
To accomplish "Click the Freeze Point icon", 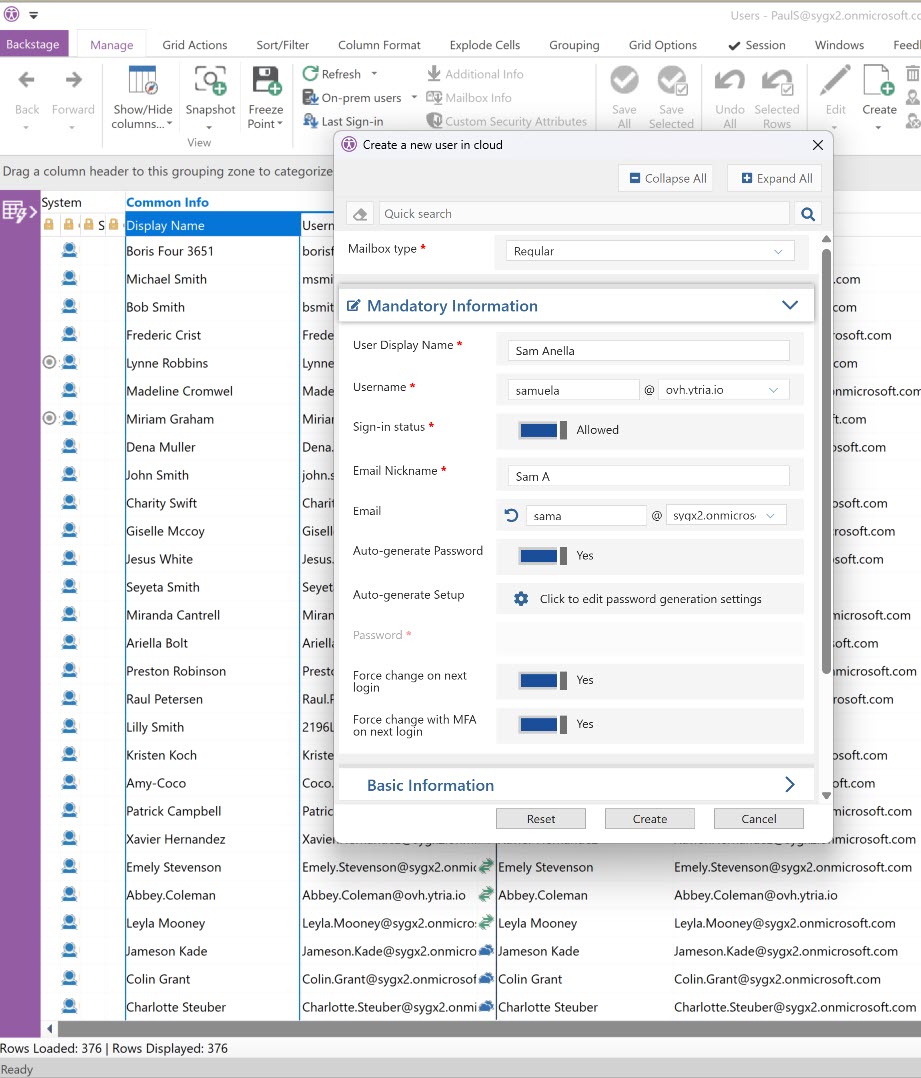I will tap(266, 83).
